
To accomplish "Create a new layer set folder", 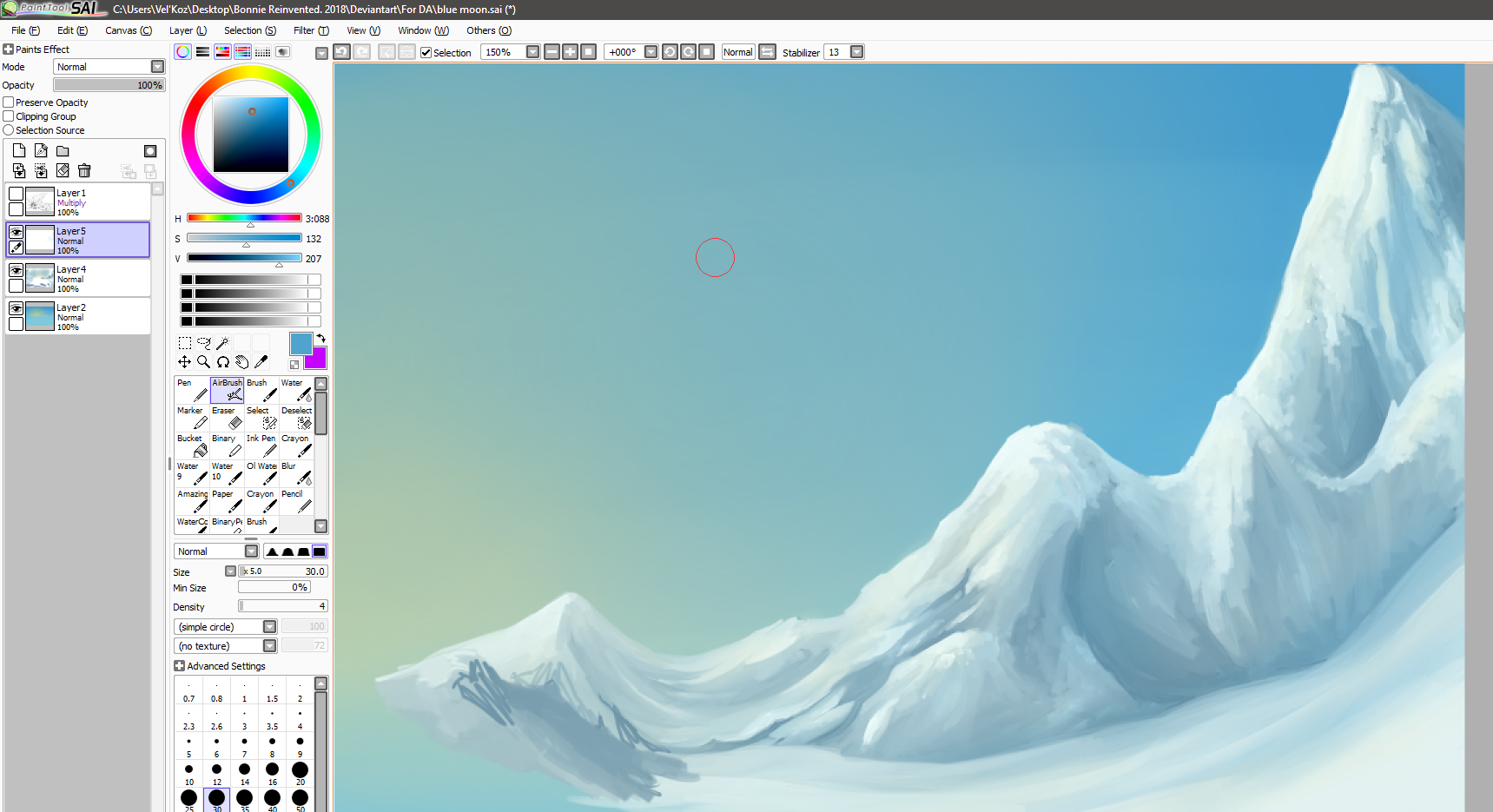I will click(63, 150).
